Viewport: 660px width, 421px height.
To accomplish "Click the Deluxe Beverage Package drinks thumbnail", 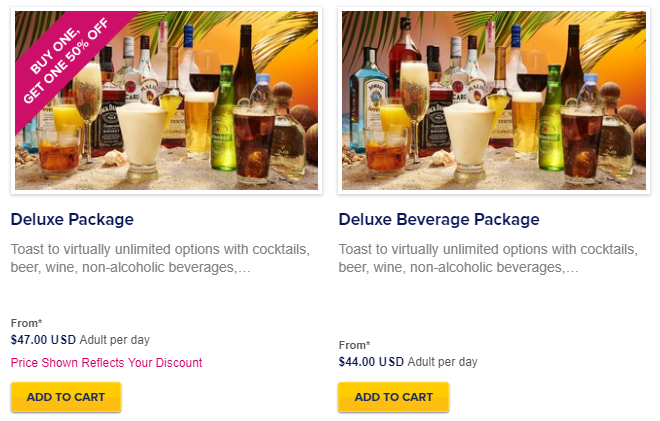I will [x=494, y=101].
